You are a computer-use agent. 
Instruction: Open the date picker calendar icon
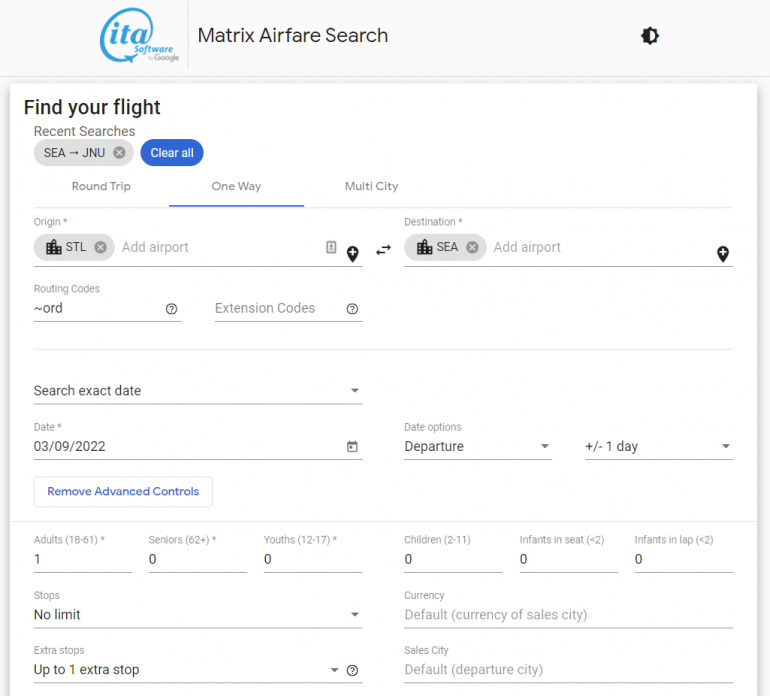click(352, 446)
